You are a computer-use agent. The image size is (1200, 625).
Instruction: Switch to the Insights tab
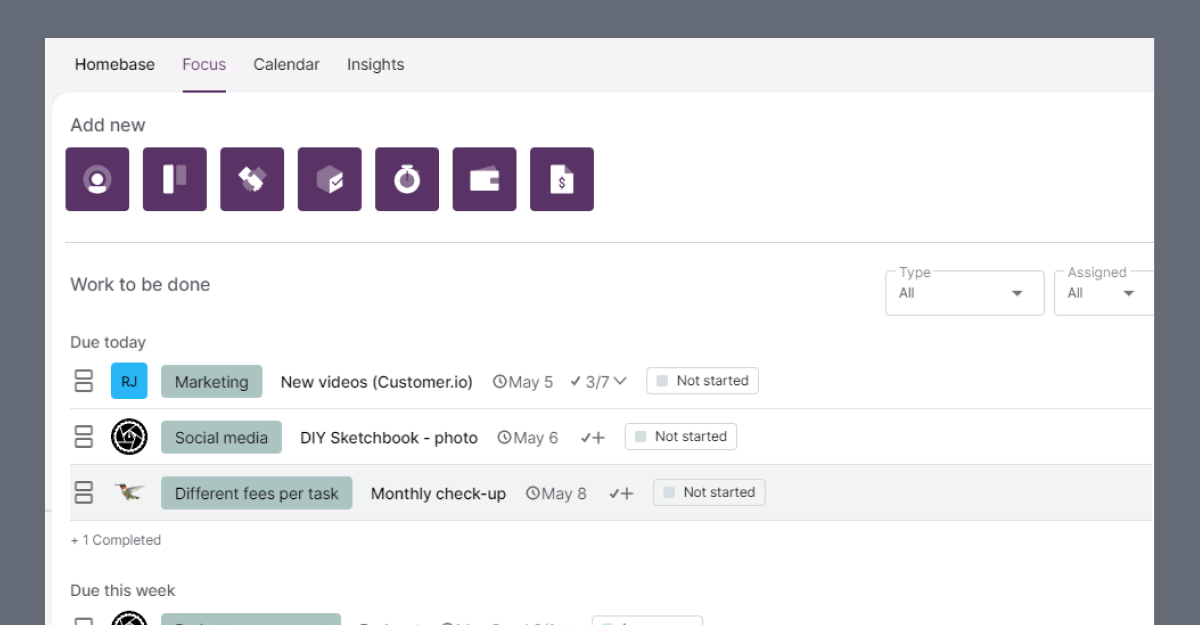(x=375, y=64)
